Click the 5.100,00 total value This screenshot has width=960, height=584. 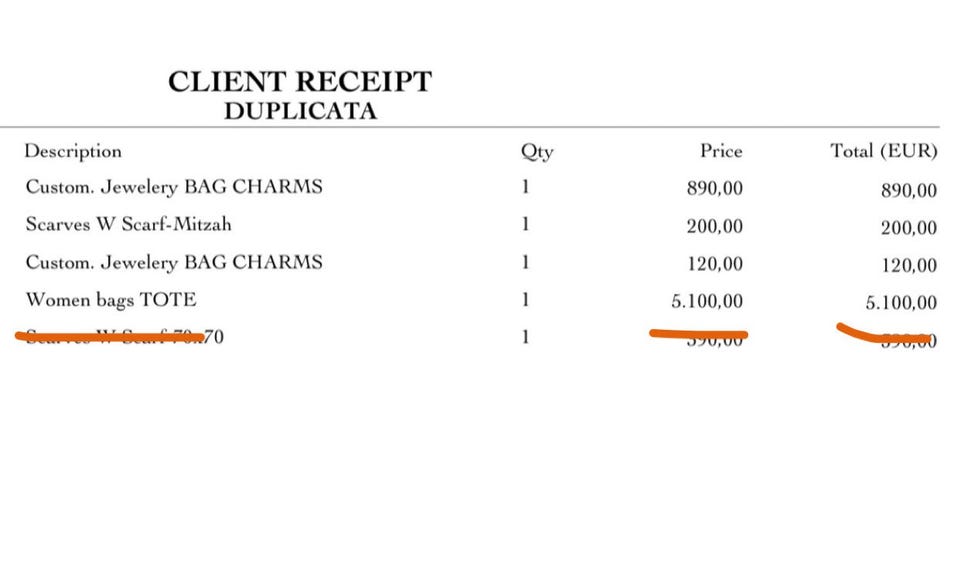[901, 302]
